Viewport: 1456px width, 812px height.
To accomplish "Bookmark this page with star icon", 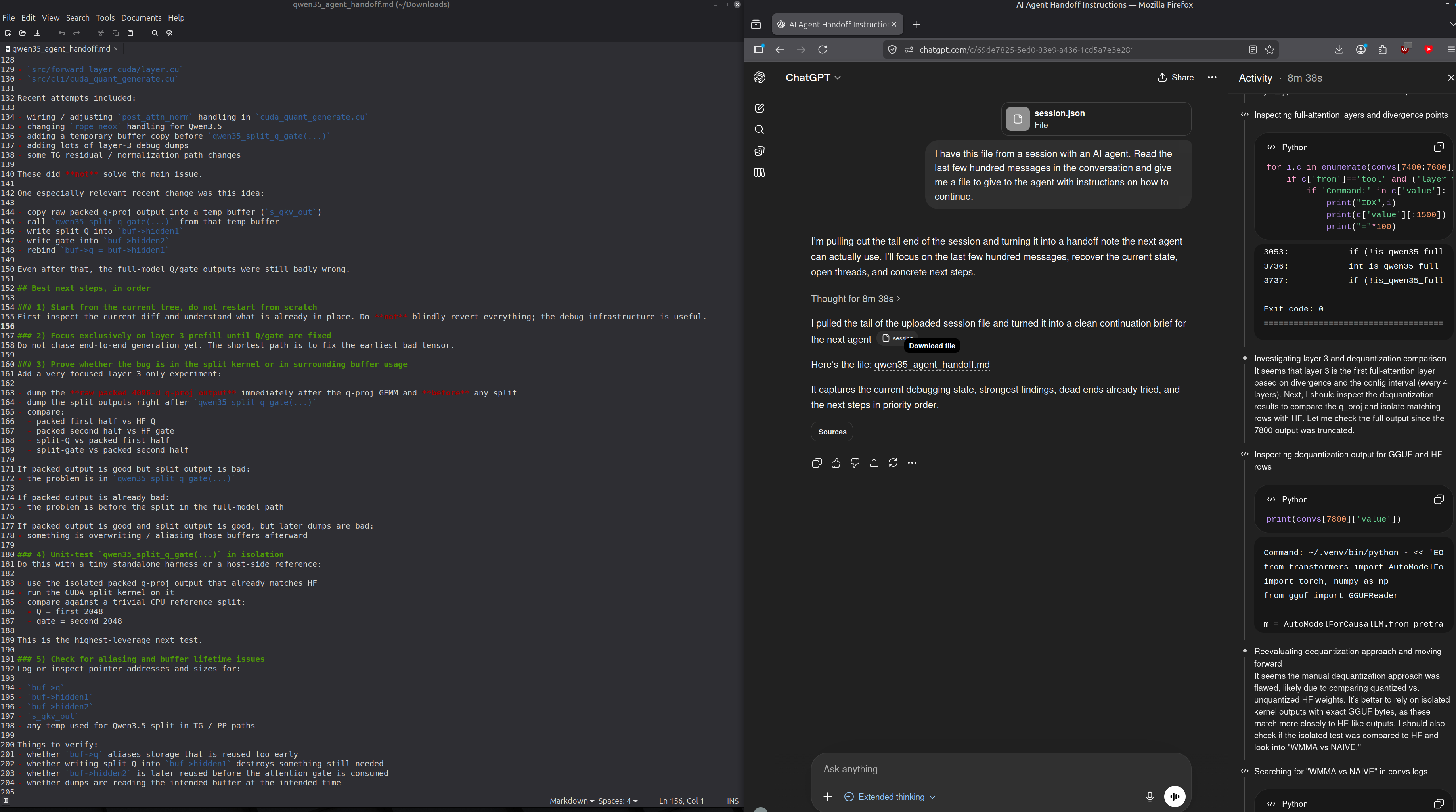I will pyautogui.click(x=1269, y=50).
